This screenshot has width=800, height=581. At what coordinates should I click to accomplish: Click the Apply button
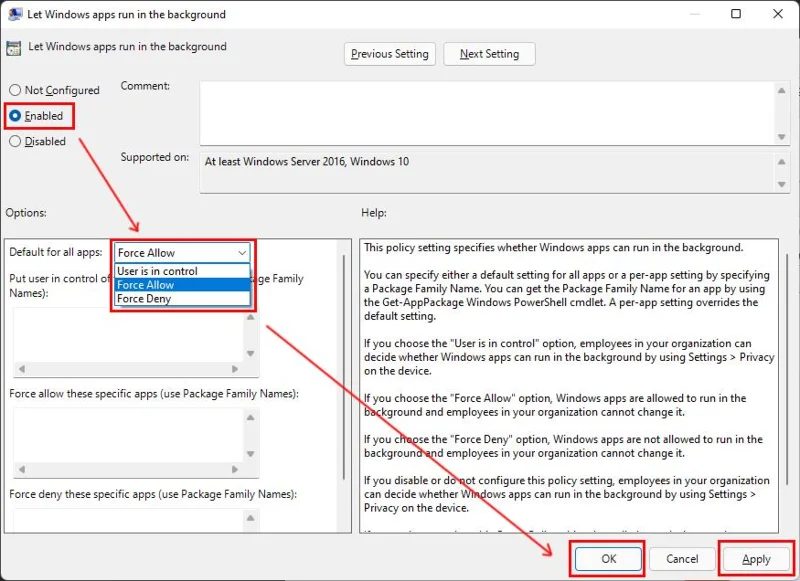click(x=756, y=559)
